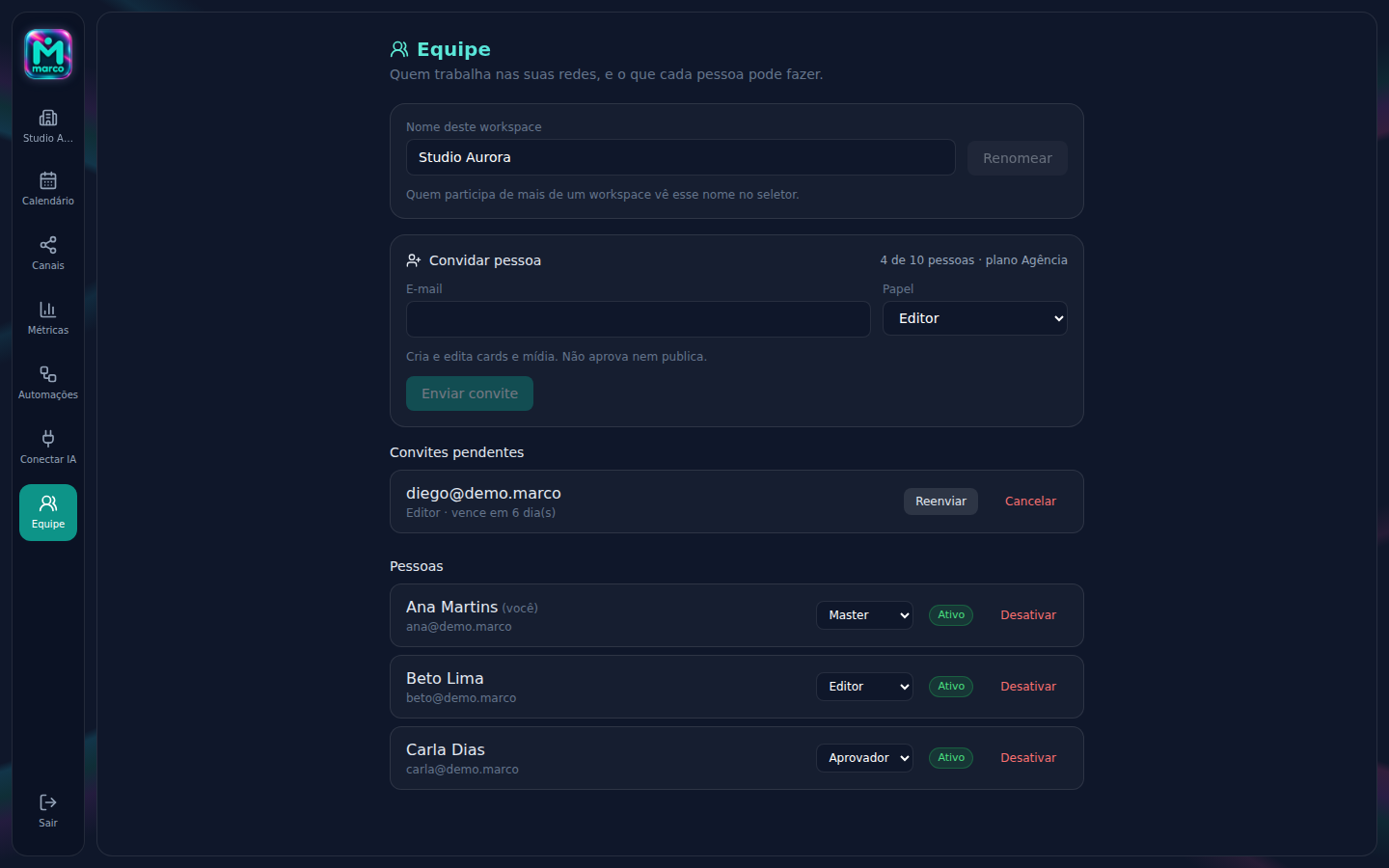Open Automações workflow icon

point(48,374)
